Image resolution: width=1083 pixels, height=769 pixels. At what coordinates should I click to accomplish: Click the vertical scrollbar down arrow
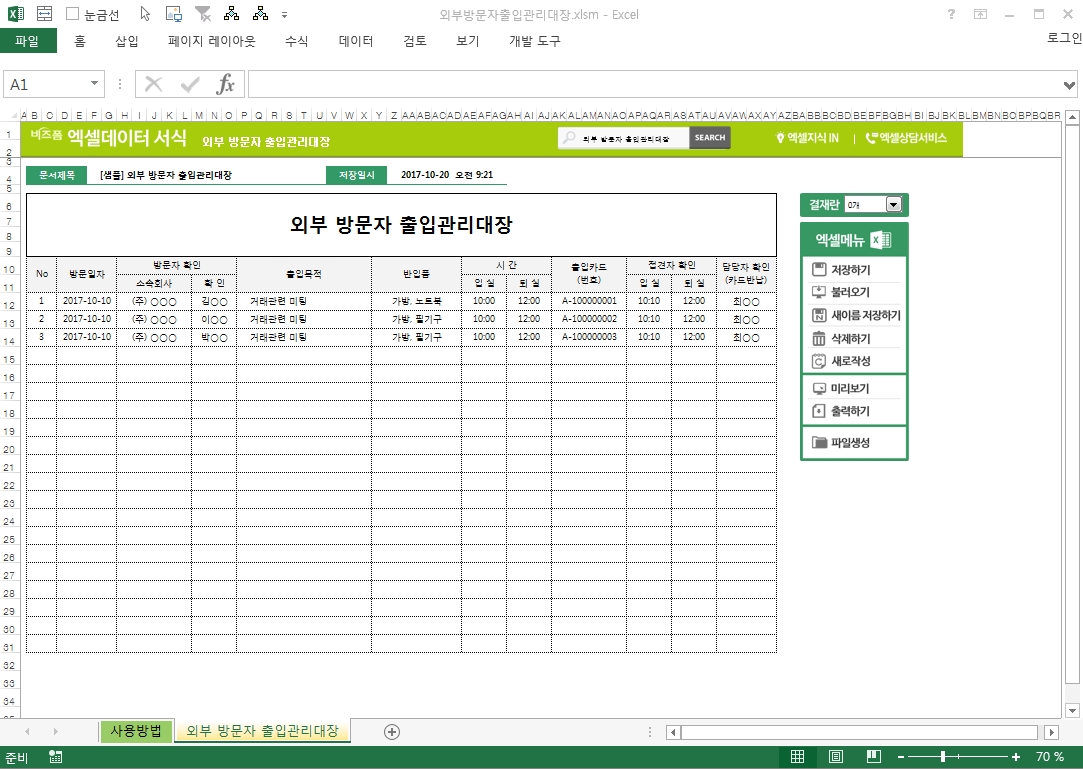coord(1072,710)
